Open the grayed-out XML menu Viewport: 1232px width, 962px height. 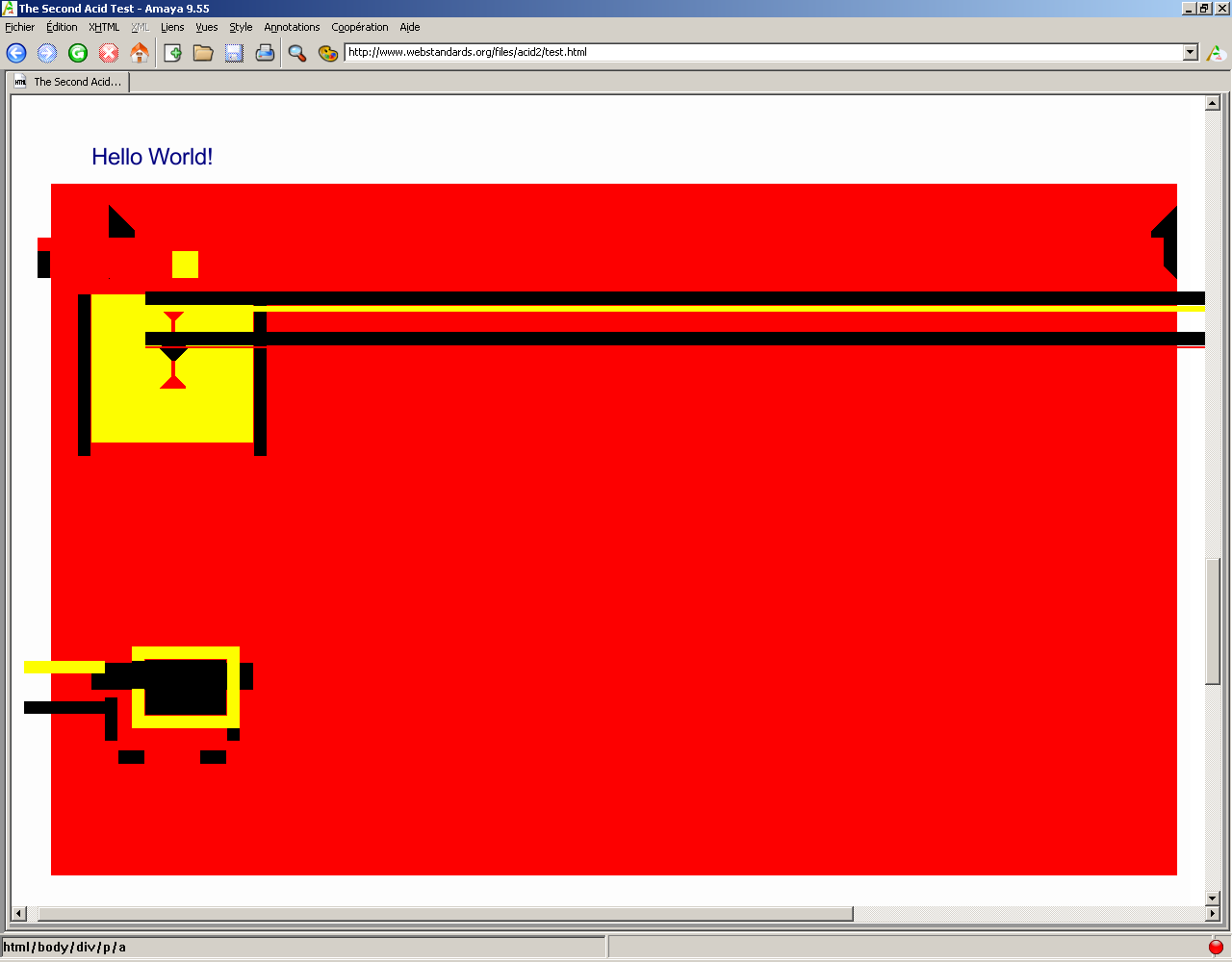pos(141,27)
